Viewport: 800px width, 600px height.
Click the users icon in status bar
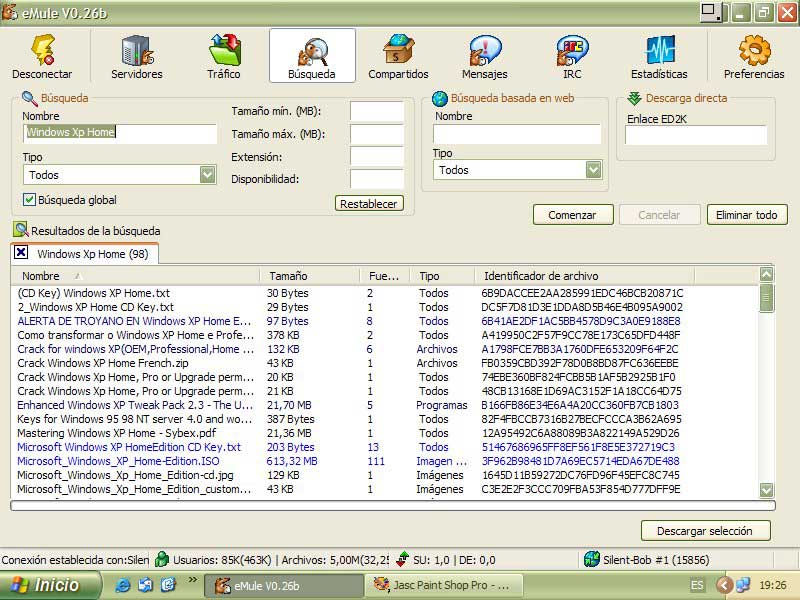click(x=162, y=559)
